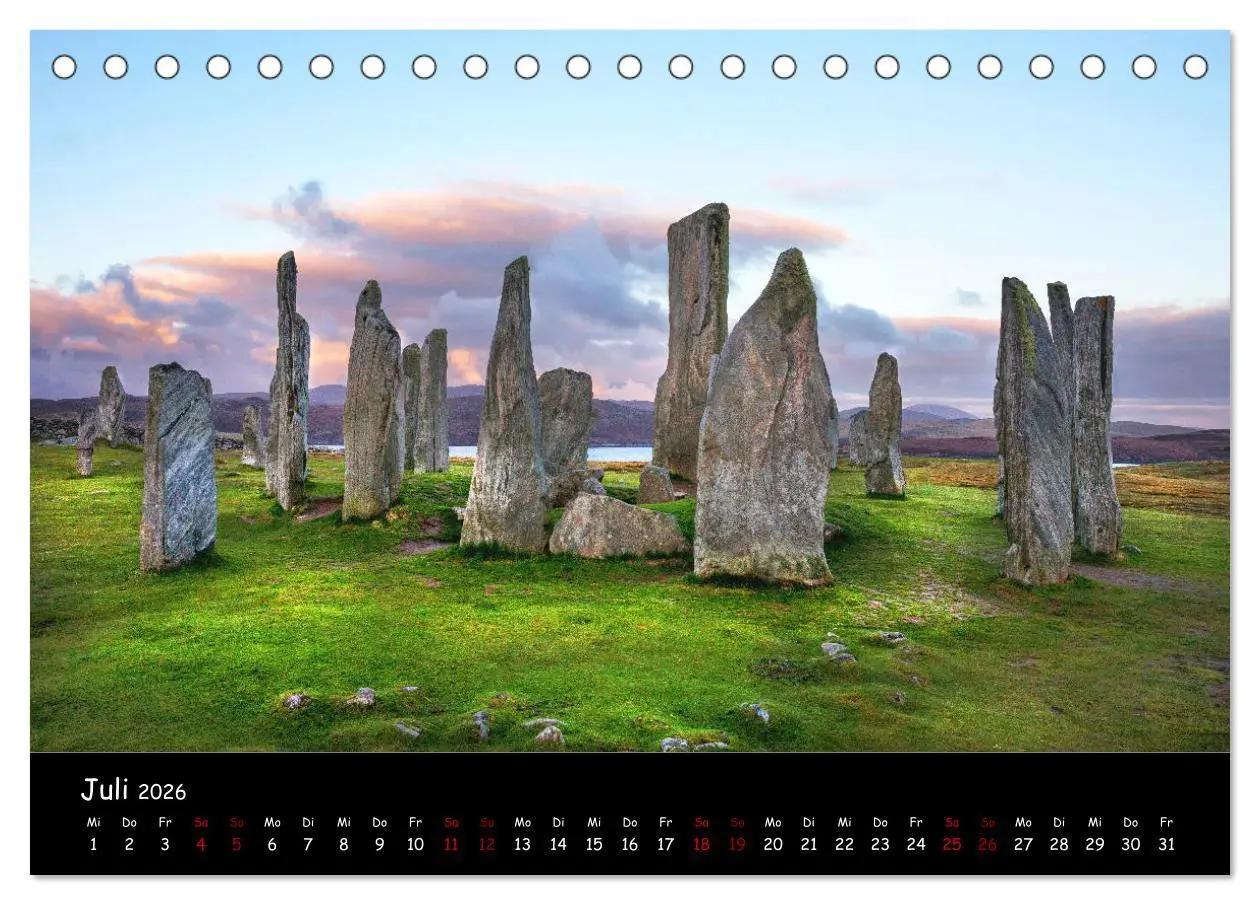Screen dimensions: 1260x905
Task: Select day number 31 in the calendar row
Action: pyautogui.click(x=1166, y=844)
